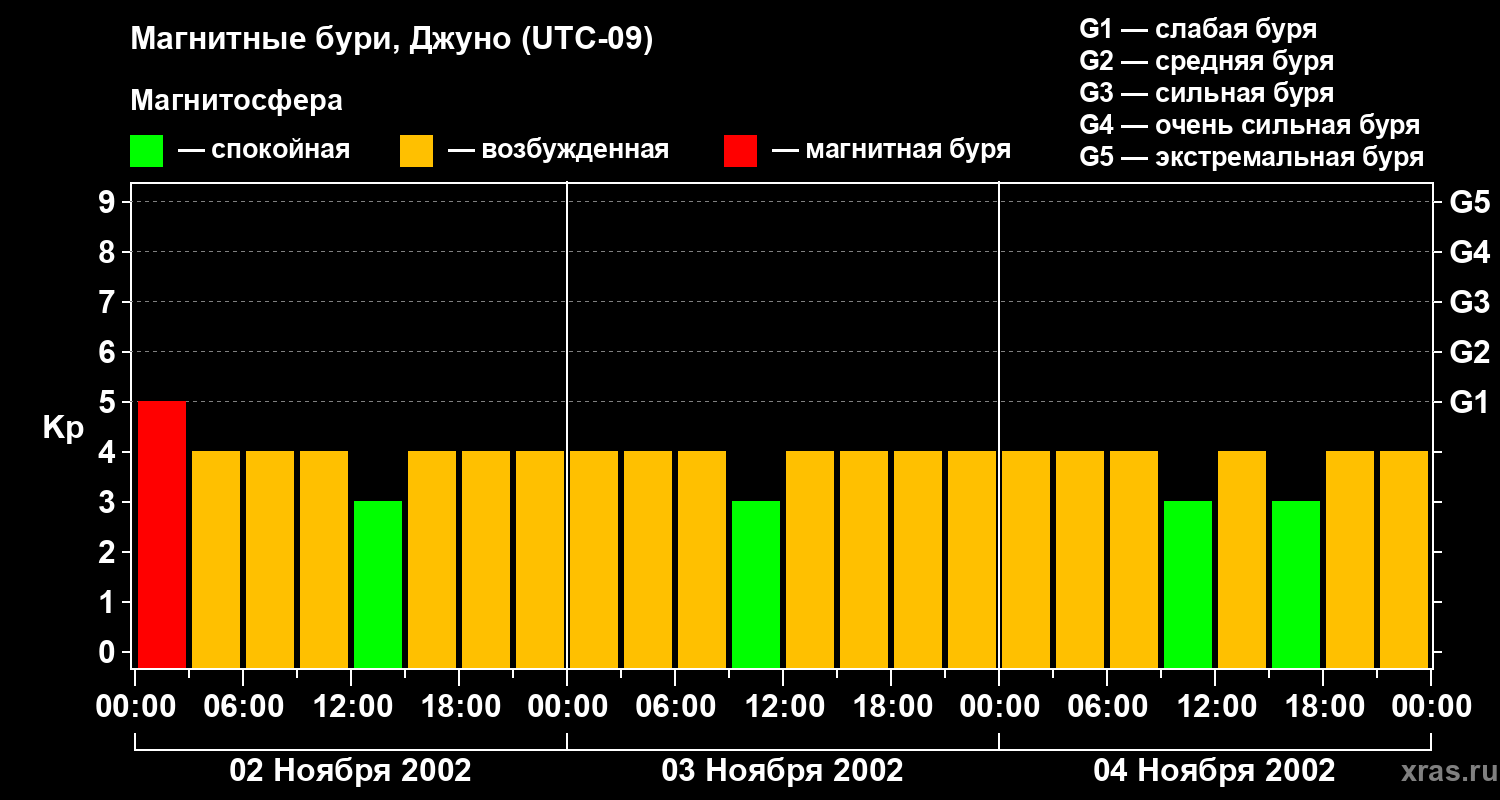Click the '12:00' tick under 04 Ноября
This screenshot has height=800, width=1500.
pos(1215,706)
